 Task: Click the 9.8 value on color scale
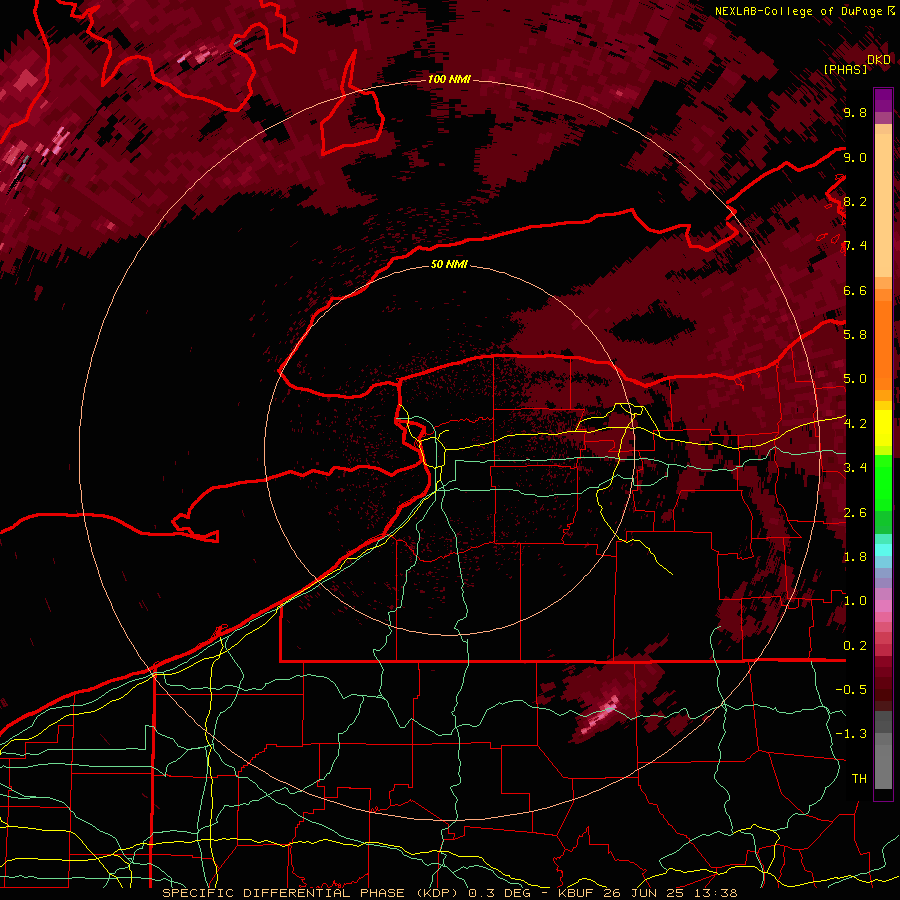pos(855,113)
